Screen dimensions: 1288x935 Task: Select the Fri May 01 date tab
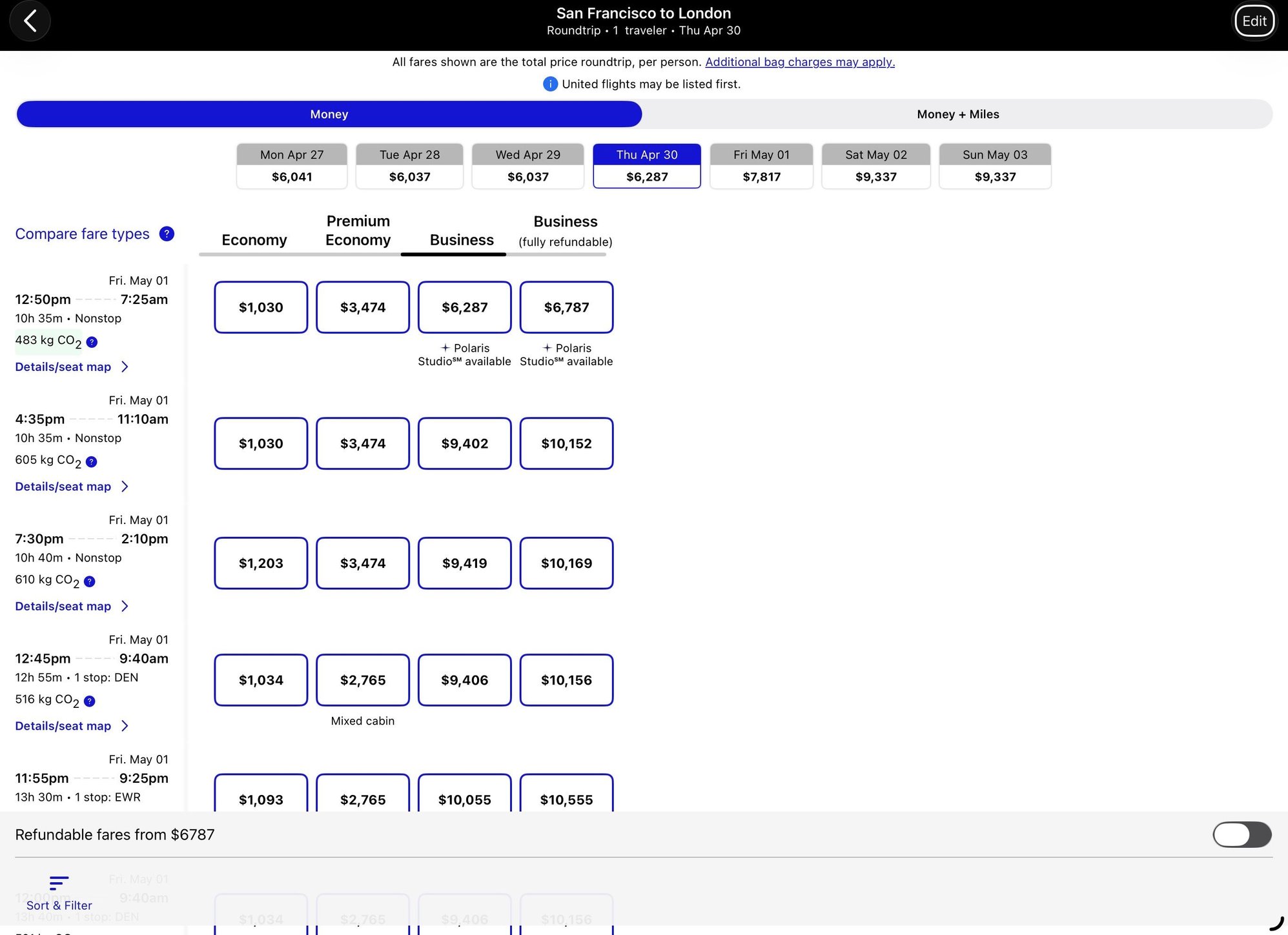(x=761, y=166)
